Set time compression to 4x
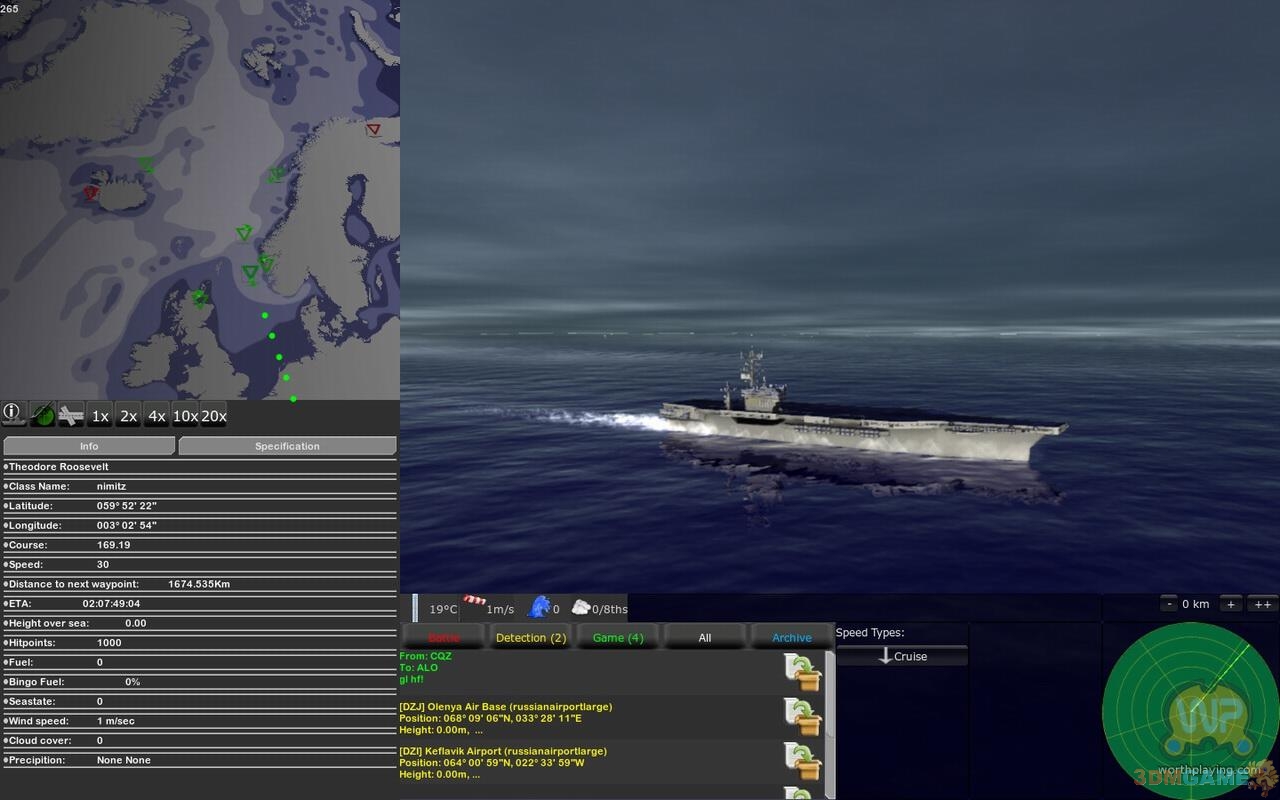The image size is (1280, 800). [157, 416]
